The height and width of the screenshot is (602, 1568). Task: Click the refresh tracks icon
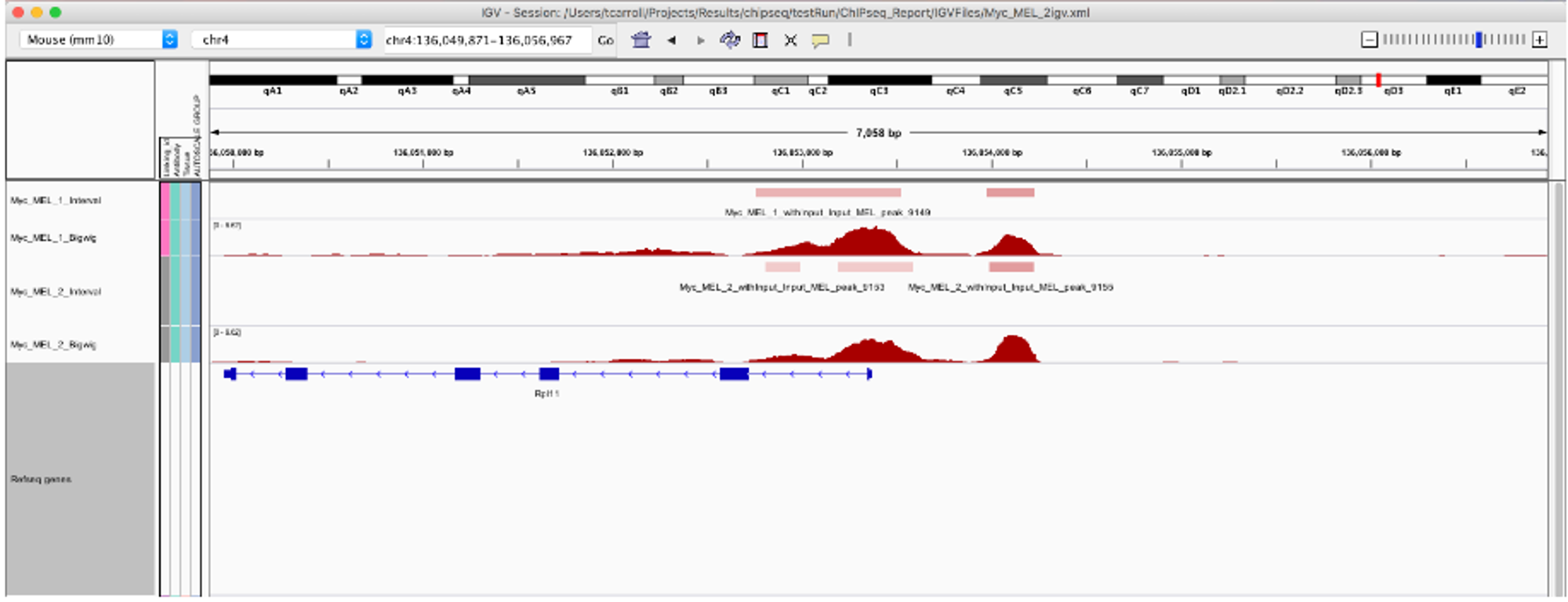[730, 39]
